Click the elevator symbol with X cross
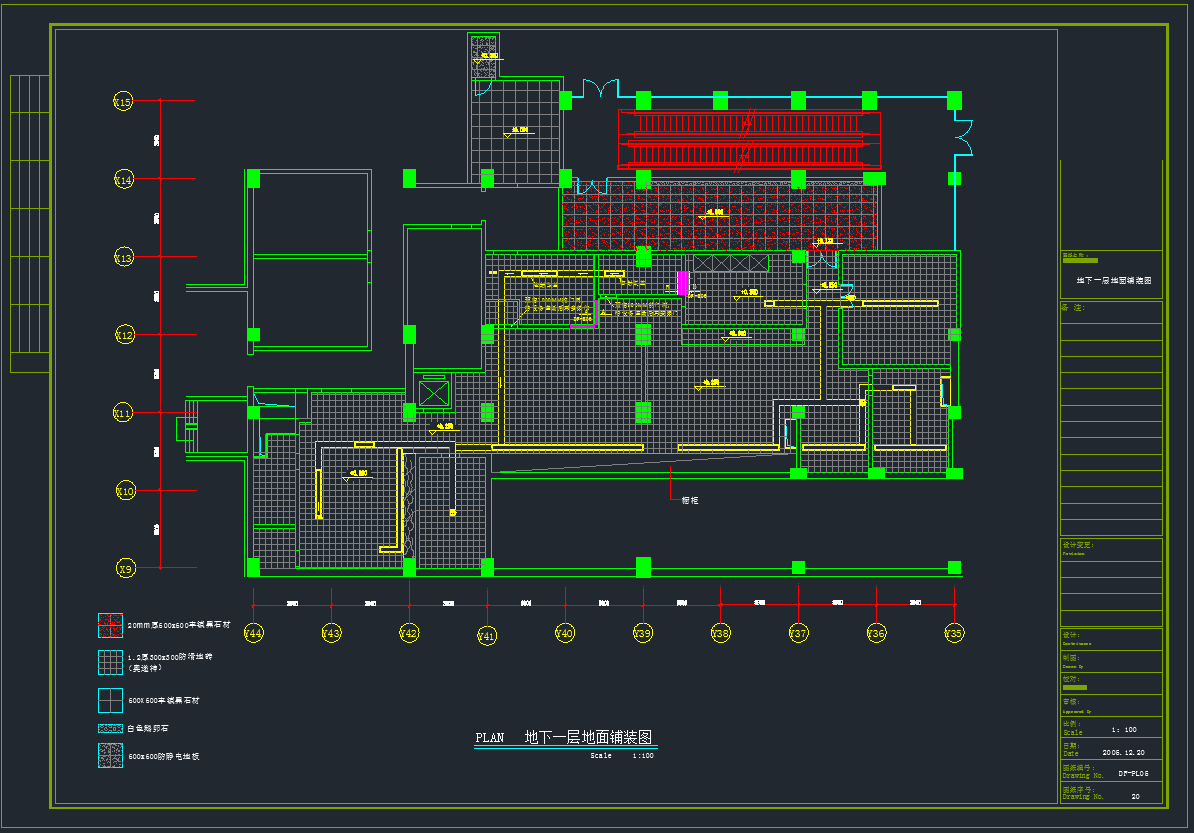Viewport: 1194px width, 833px height. tap(434, 393)
